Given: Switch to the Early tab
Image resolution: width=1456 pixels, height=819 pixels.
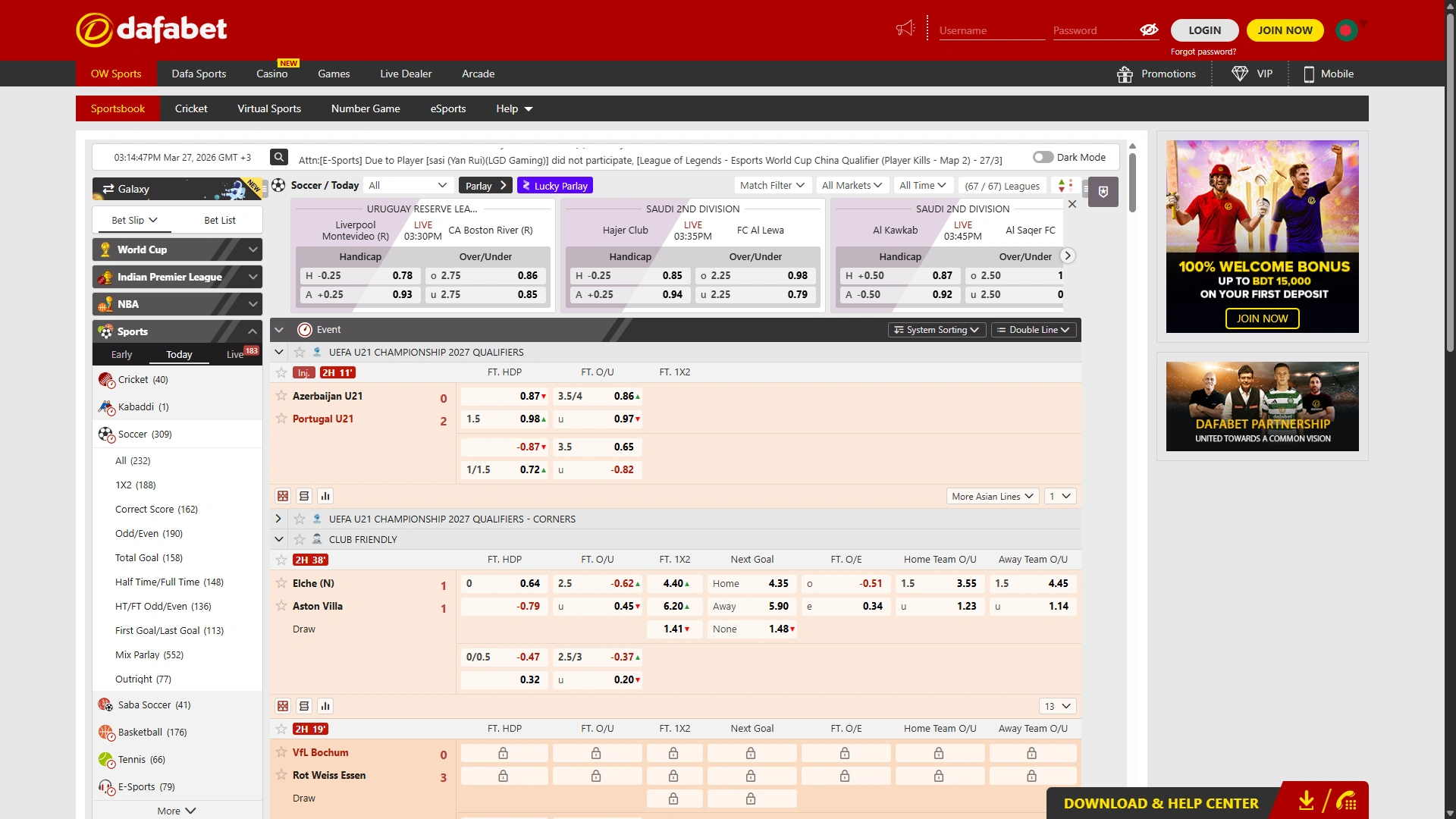Looking at the screenshot, I should [x=121, y=354].
